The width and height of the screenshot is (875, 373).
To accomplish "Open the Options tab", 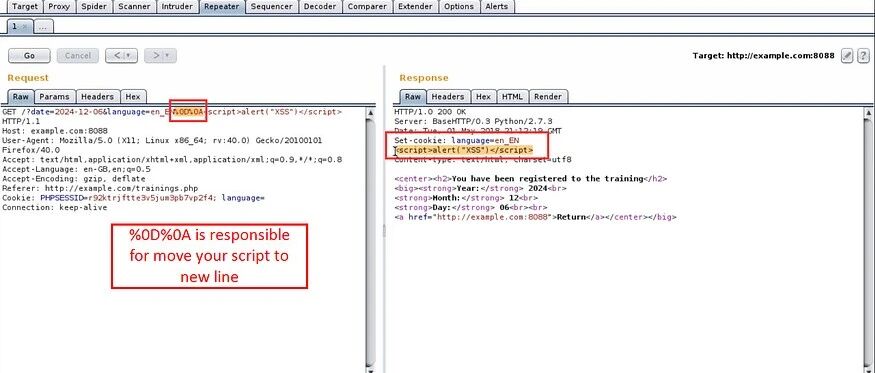I will [459, 7].
